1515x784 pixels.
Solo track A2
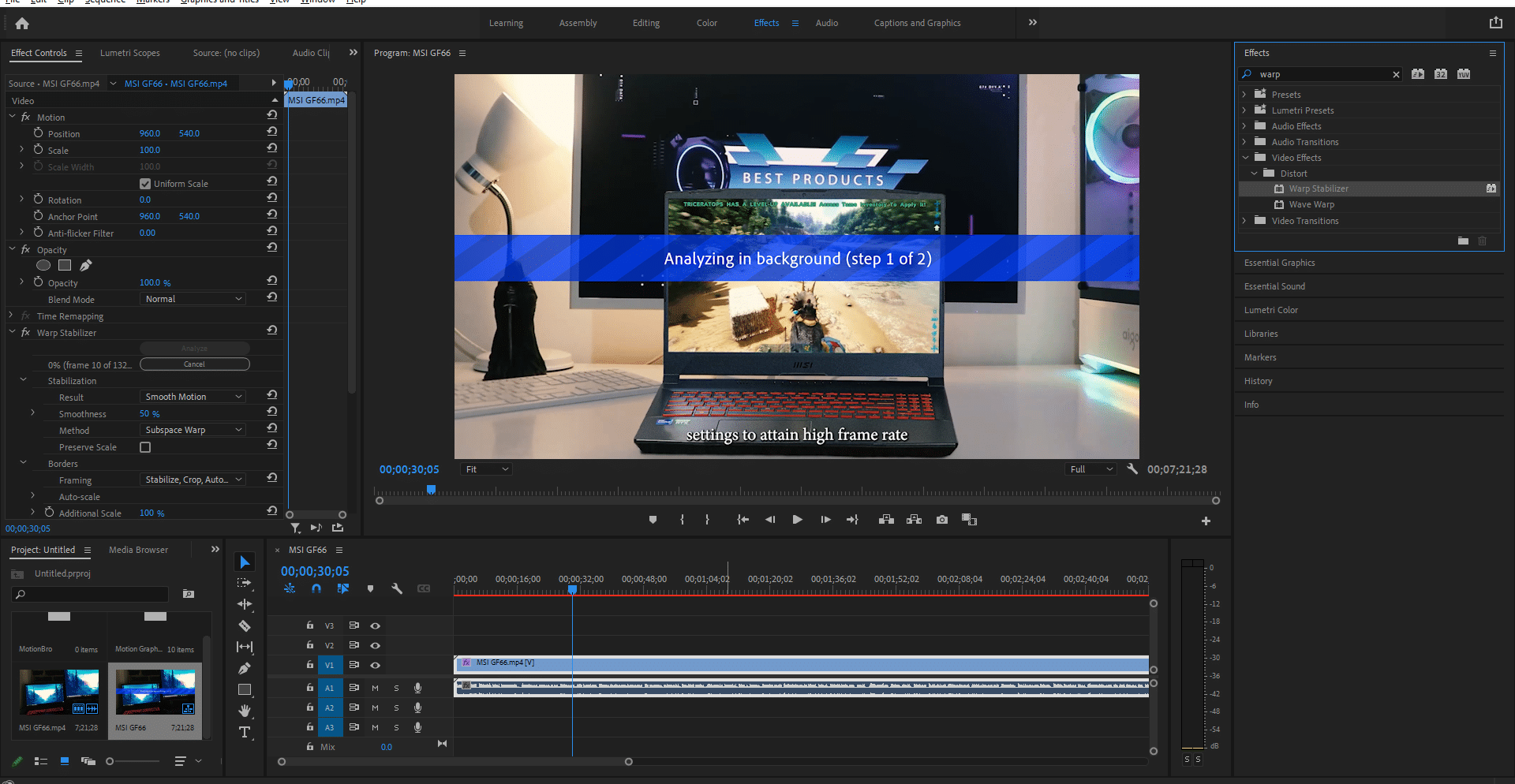(396, 707)
